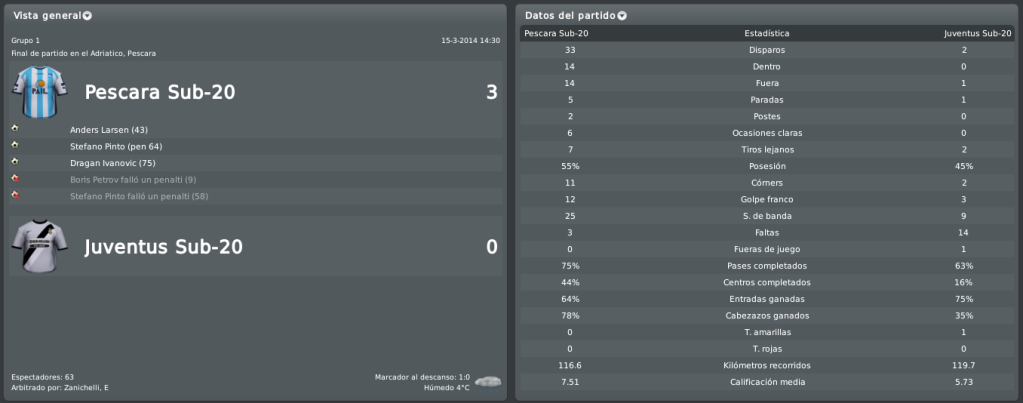Screen dimensions: 1023x403
Task: Click the Estadística column header
Action: click(767, 33)
